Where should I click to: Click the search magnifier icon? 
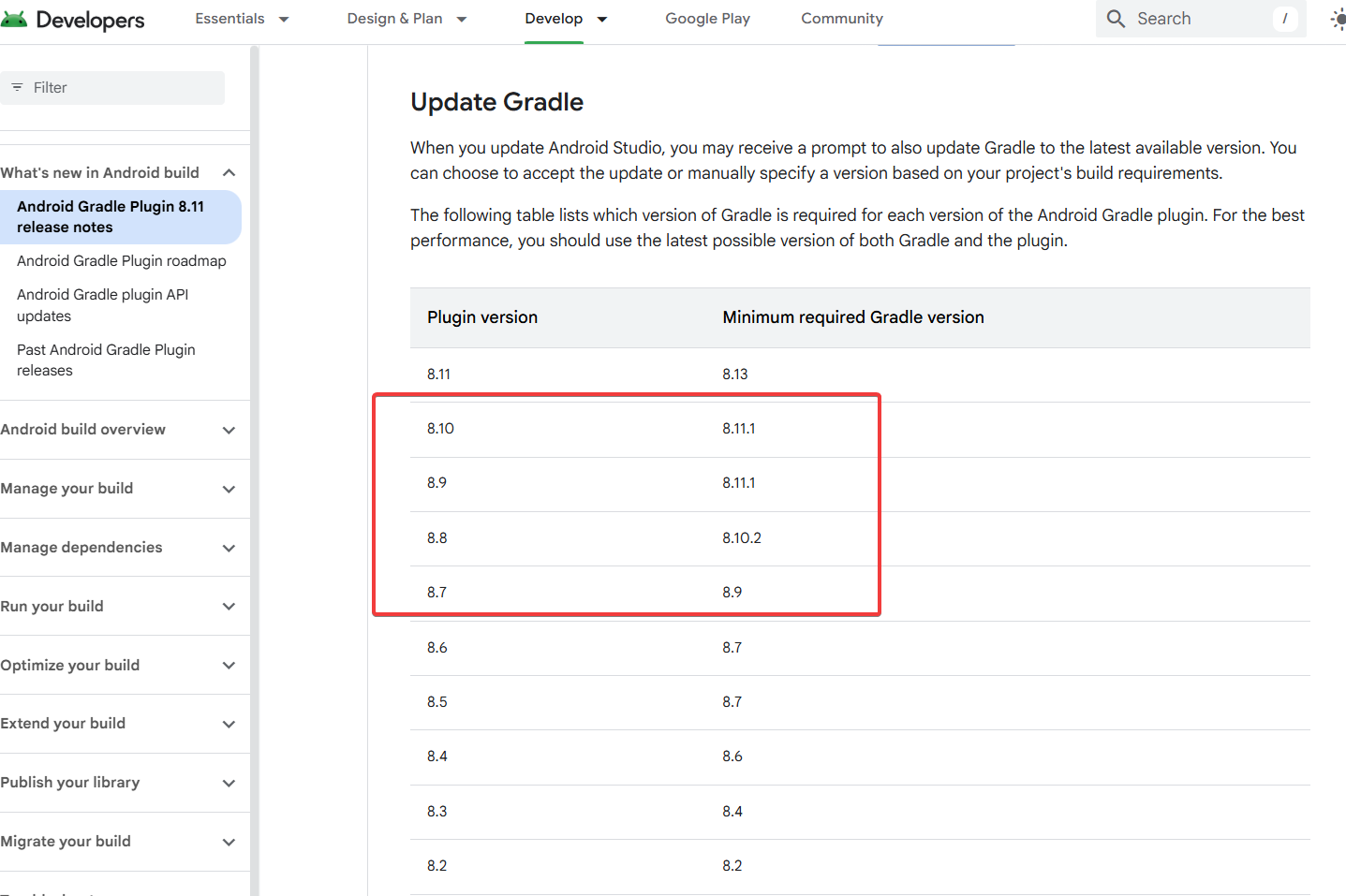pos(1116,19)
